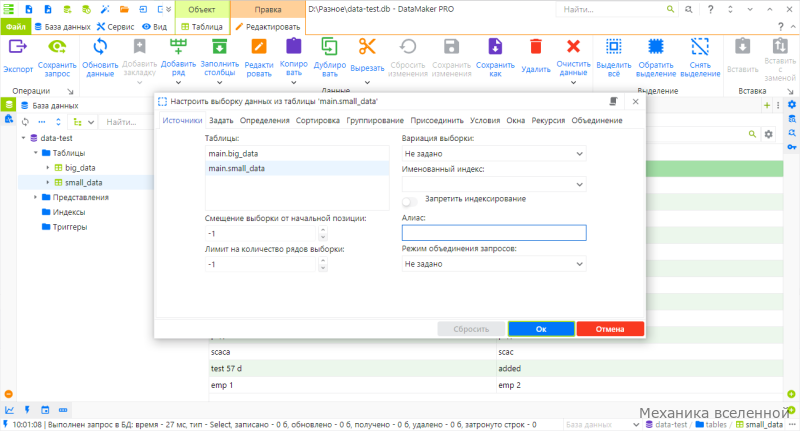Open Файл menu
Image resolution: width=800 pixels, height=431 pixels.
(x=16, y=27)
